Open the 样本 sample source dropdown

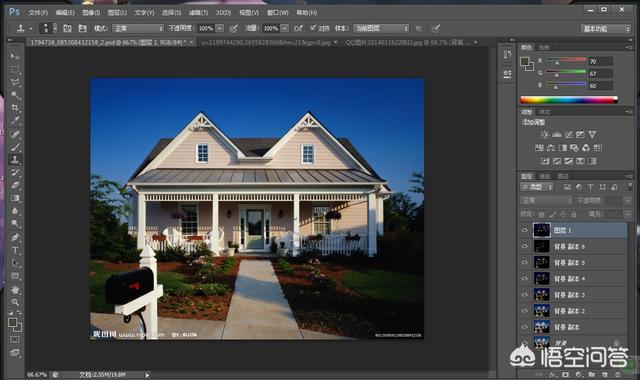click(381, 28)
